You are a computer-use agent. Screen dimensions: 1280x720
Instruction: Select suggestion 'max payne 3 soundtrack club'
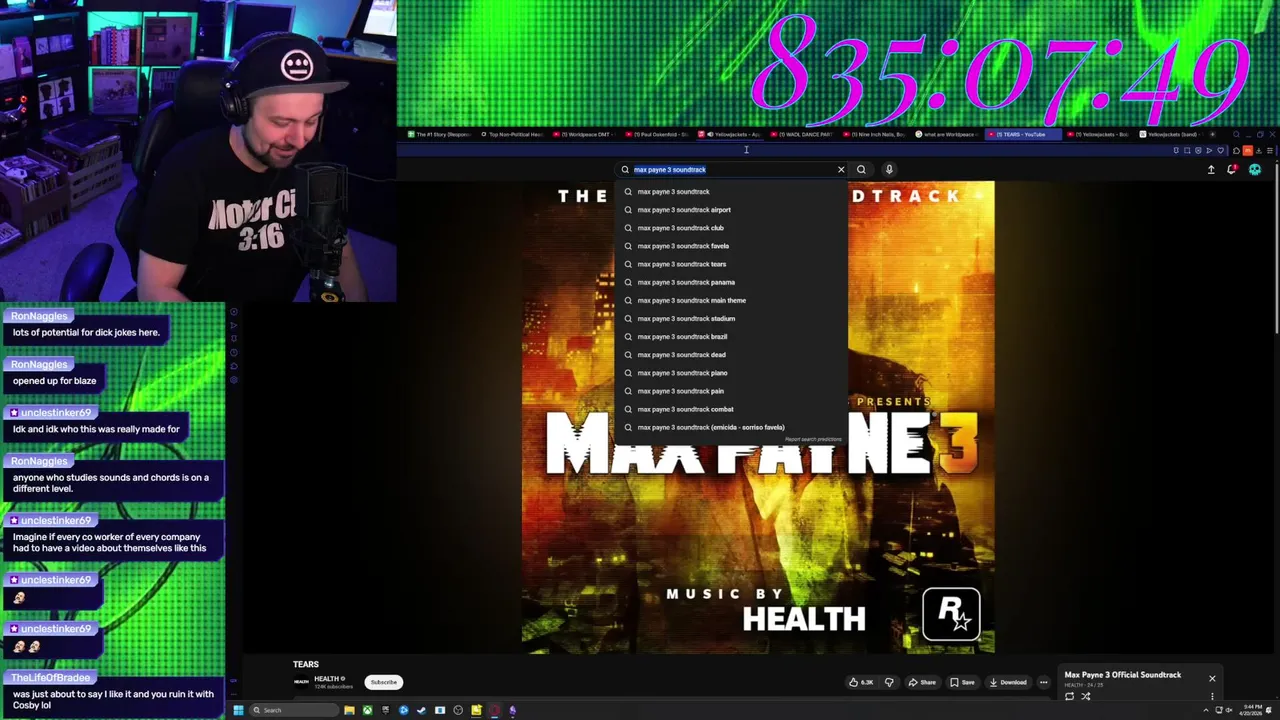(x=732, y=228)
